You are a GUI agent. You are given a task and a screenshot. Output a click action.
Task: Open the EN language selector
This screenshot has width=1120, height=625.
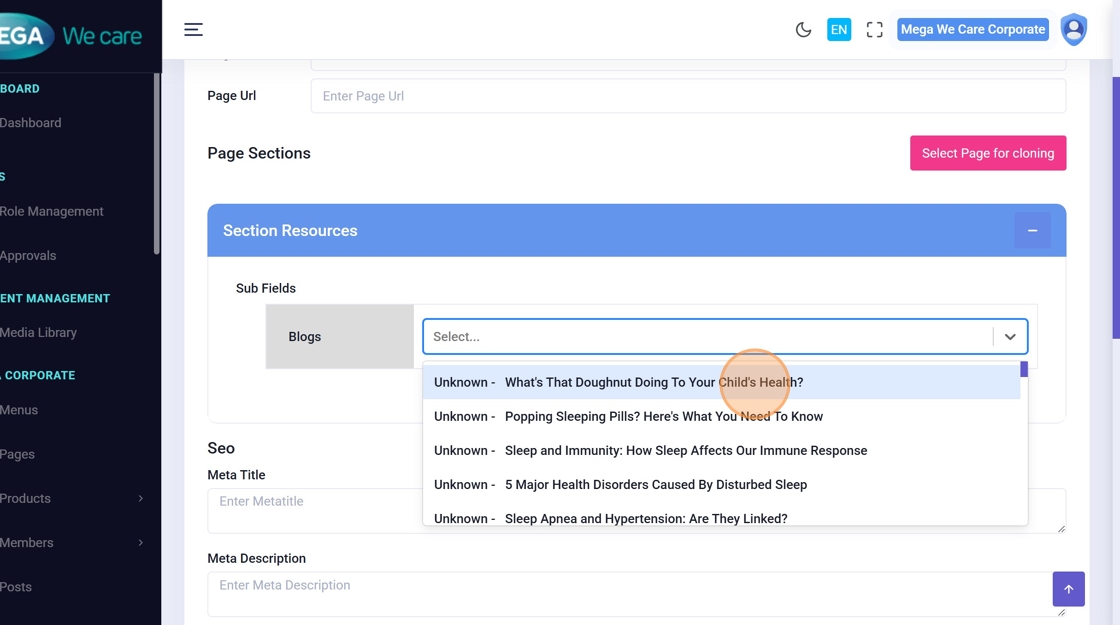click(x=838, y=30)
